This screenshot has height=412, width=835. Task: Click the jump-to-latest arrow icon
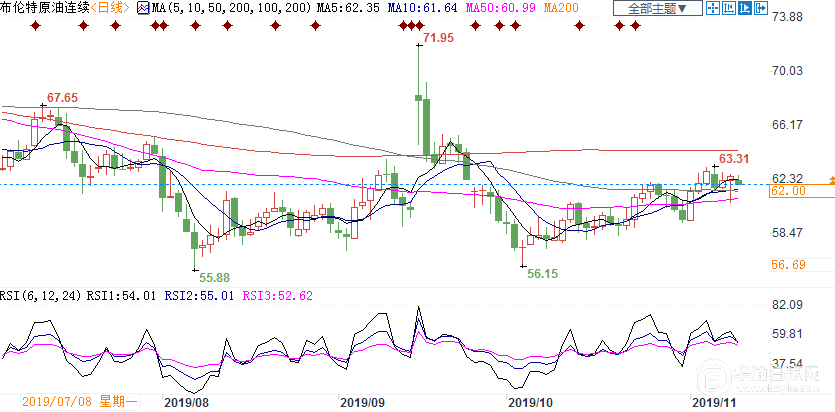coord(761,8)
